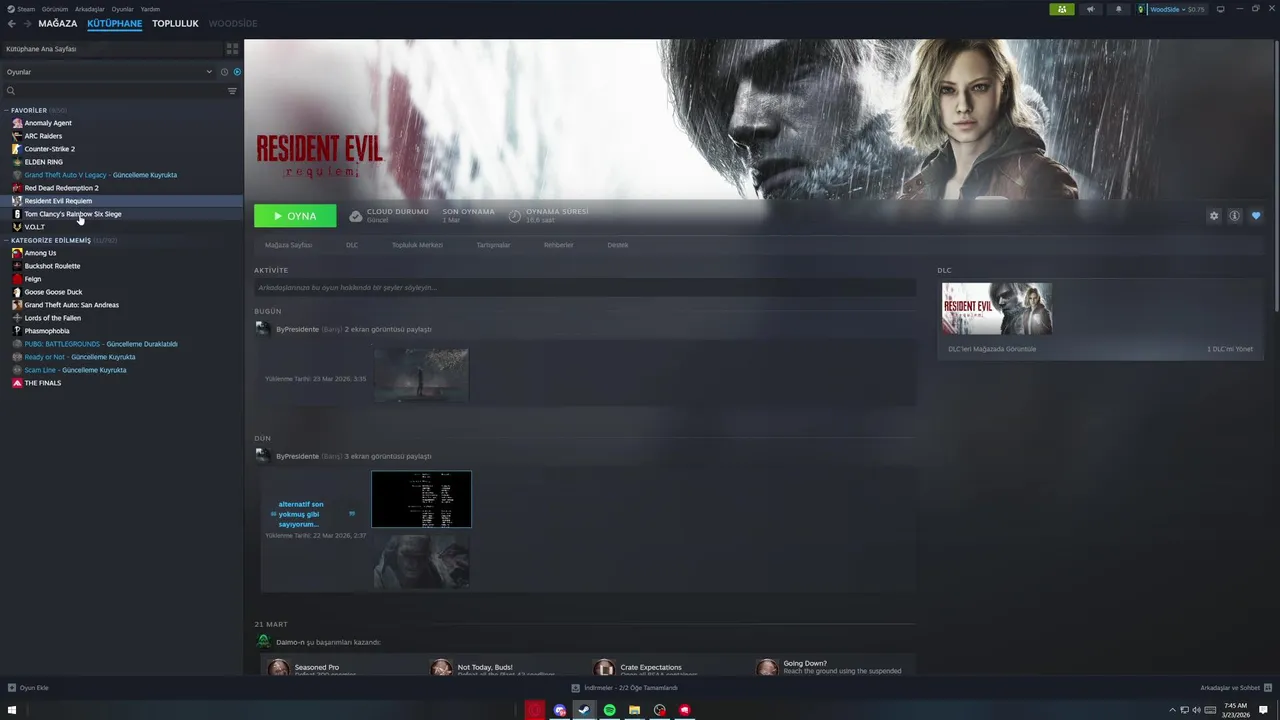Open the advanced filter icon beside search
This screenshot has width=1280, height=720.
pyautogui.click(x=232, y=91)
